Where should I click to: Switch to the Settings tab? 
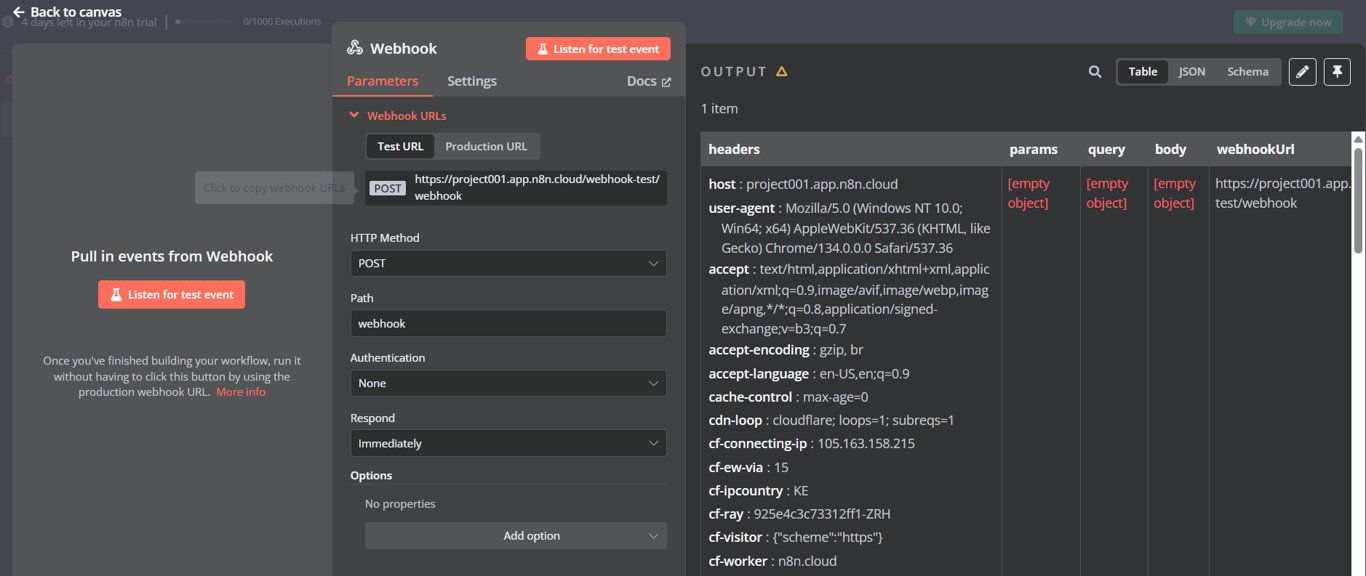471,81
